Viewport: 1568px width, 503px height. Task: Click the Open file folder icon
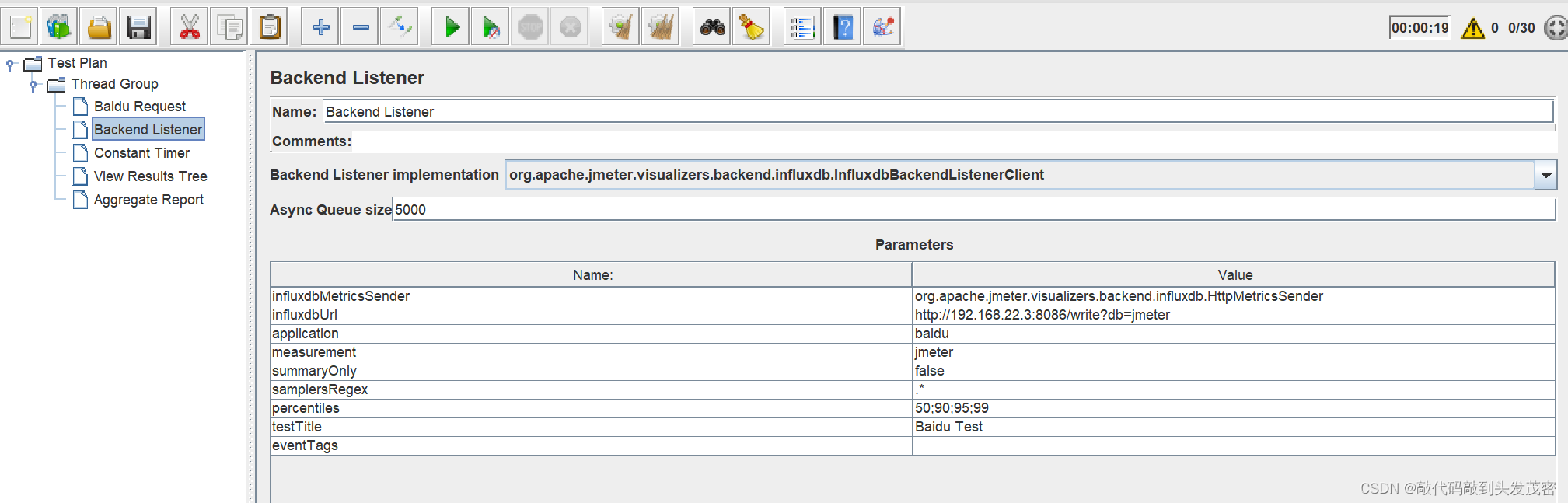coord(100,27)
